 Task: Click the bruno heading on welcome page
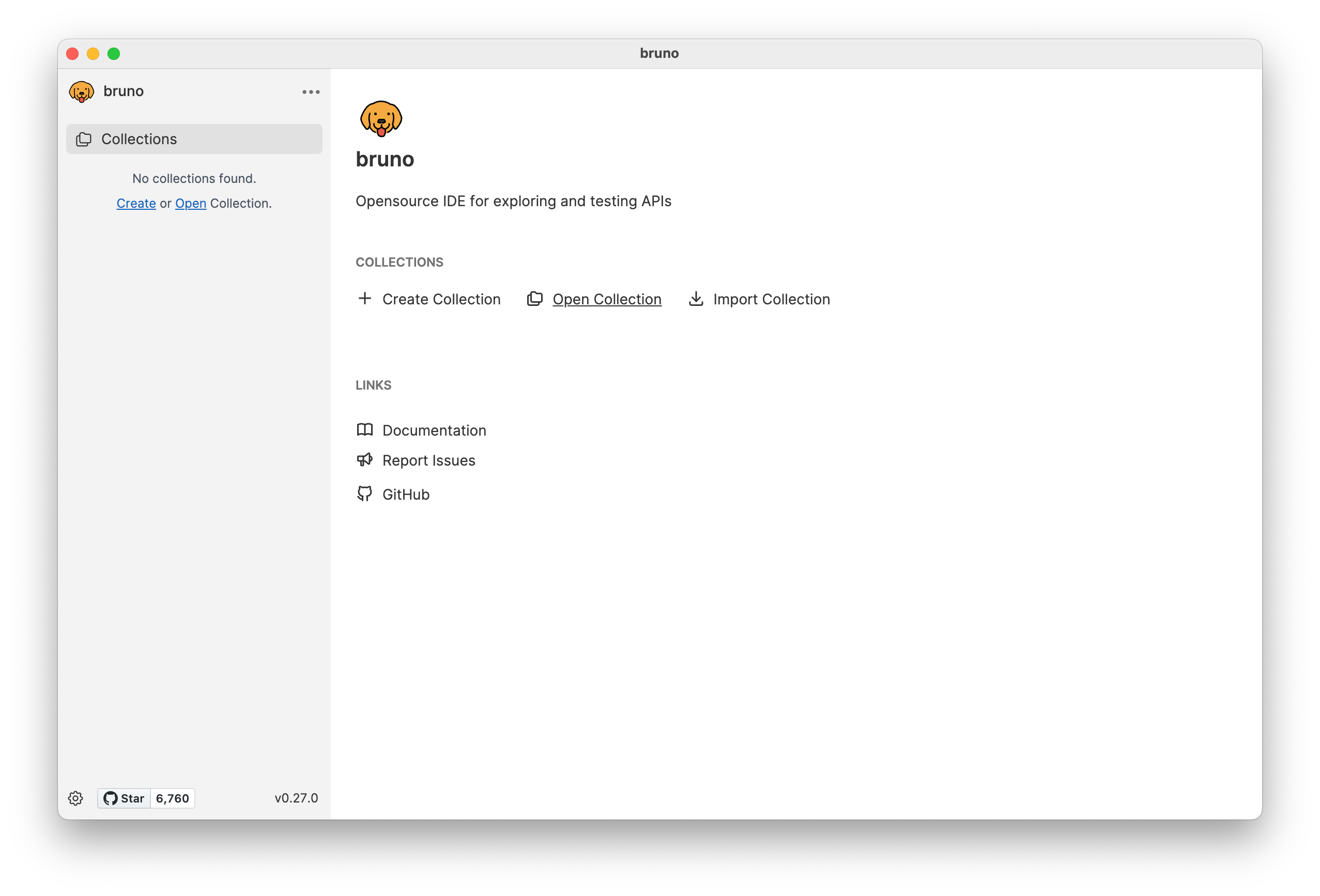(x=385, y=159)
